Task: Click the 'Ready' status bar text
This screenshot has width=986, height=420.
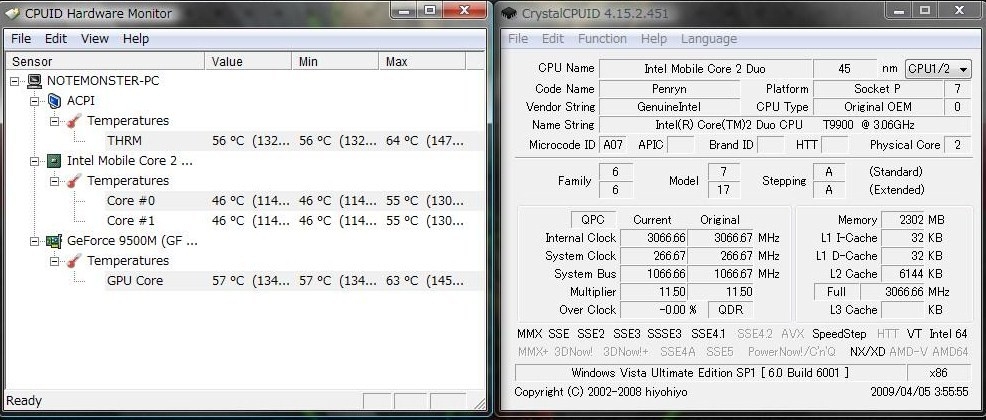Action: point(24,401)
